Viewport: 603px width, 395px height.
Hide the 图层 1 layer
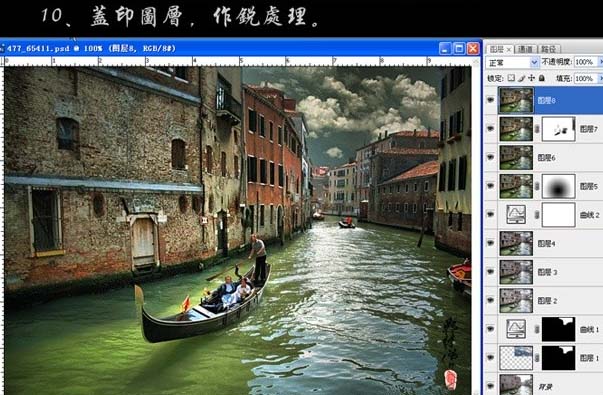pyautogui.click(x=490, y=357)
